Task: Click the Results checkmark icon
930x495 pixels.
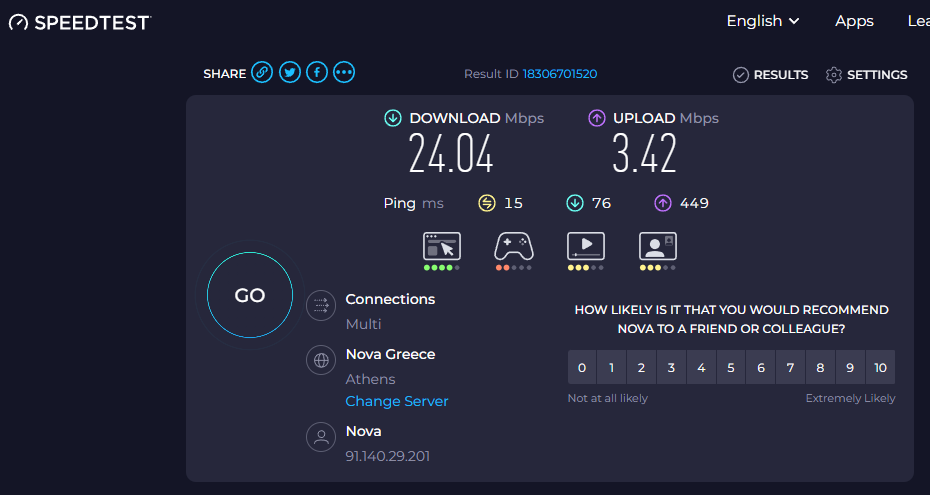Action: tap(741, 75)
